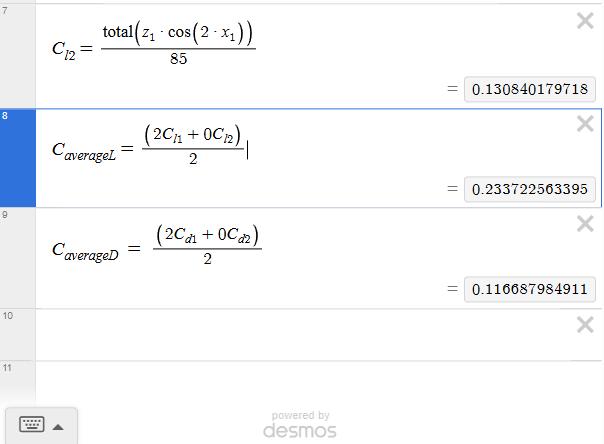Select the 0.233722563395 result box
Screen dimensions: 604x444
click(x=530, y=189)
